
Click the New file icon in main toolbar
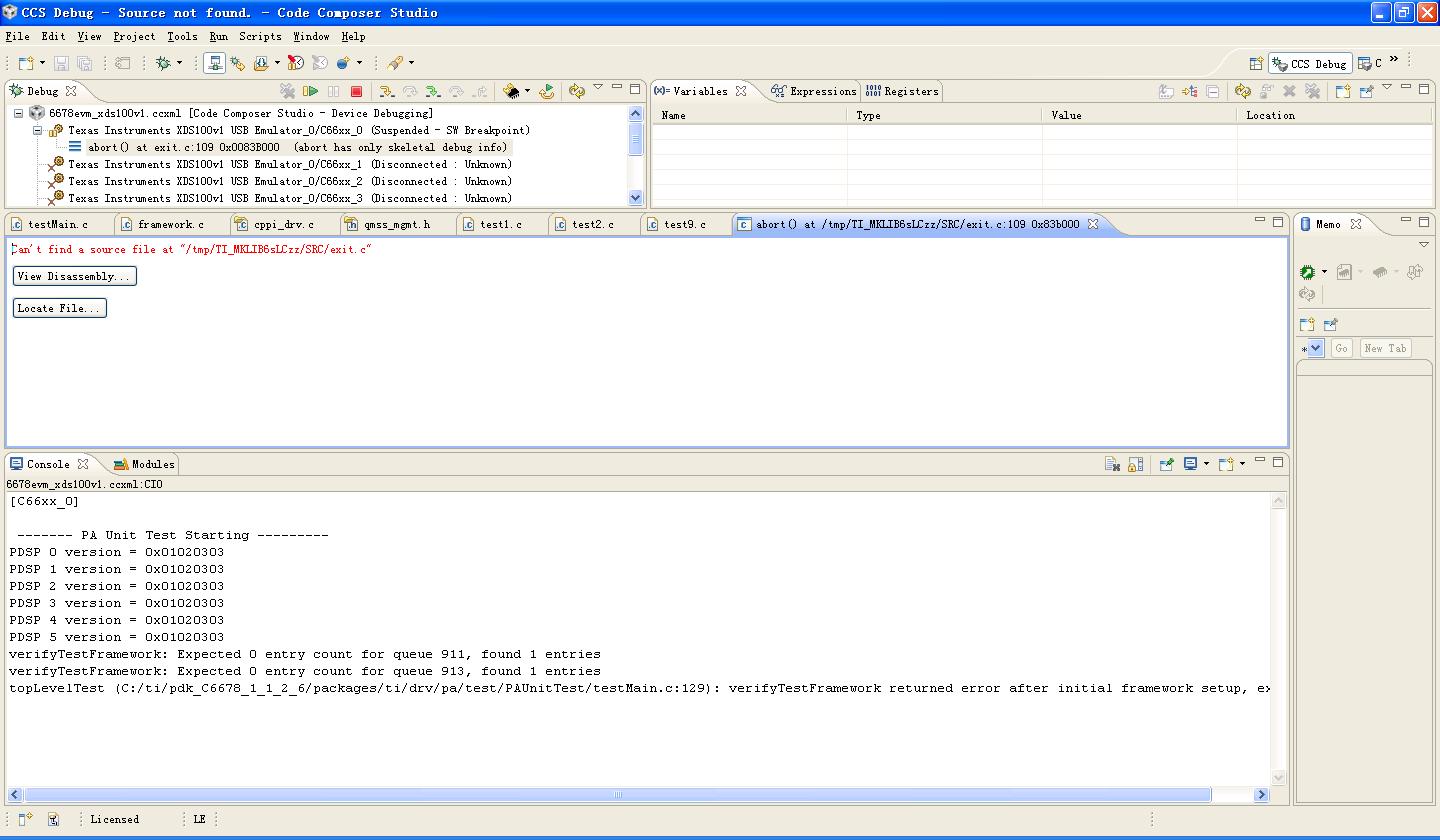27,63
